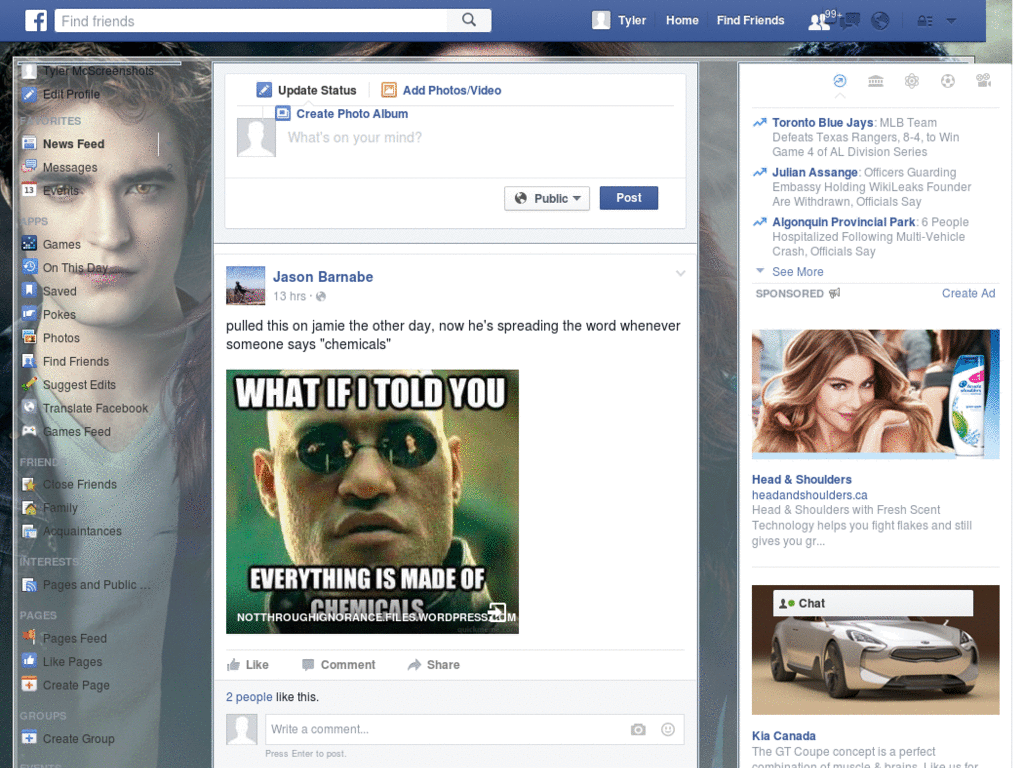Viewport: 1024px width, 768px height.
Task: Click the search magnifier button
Action: 469,20
